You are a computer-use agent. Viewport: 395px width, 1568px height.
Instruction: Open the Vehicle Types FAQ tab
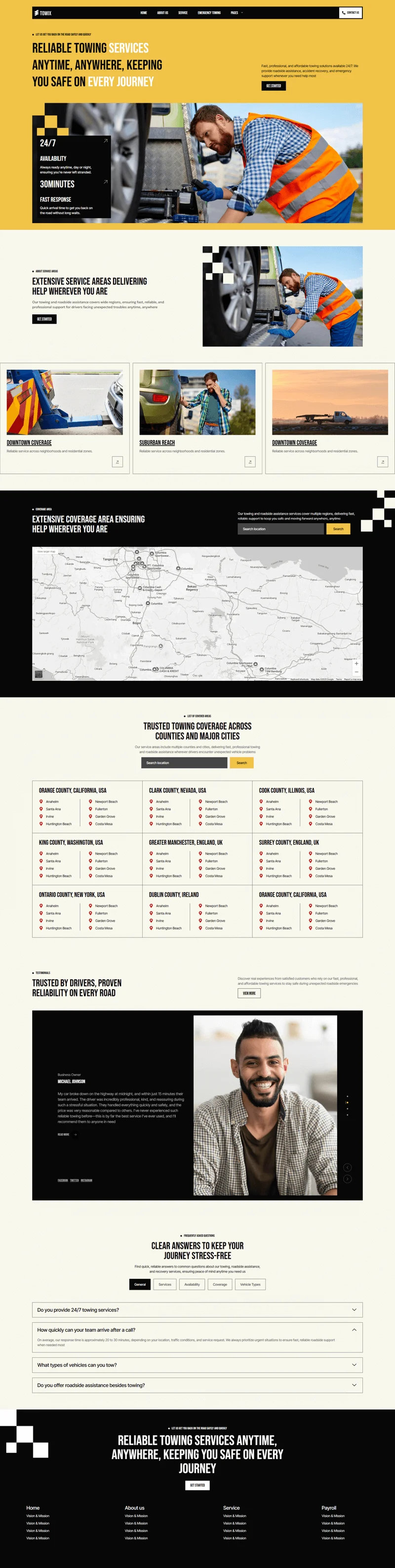point(250,1284)
